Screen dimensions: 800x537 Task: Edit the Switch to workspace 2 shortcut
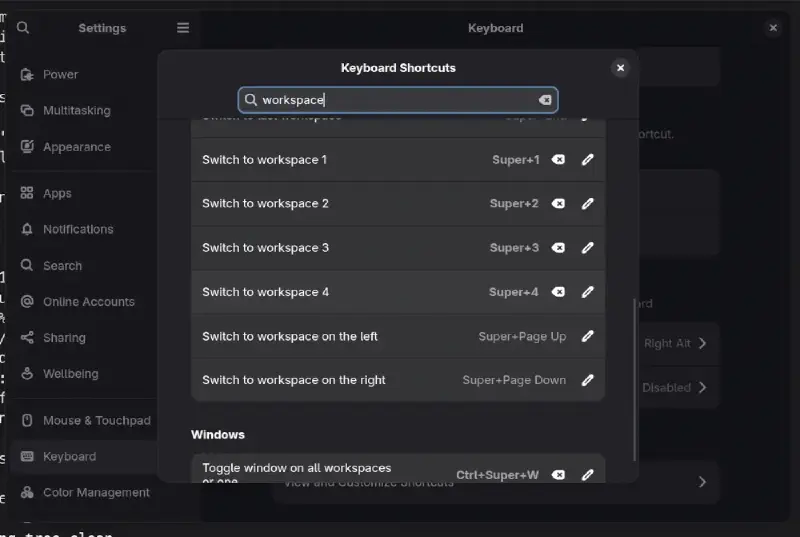click(x=587, y=203)
